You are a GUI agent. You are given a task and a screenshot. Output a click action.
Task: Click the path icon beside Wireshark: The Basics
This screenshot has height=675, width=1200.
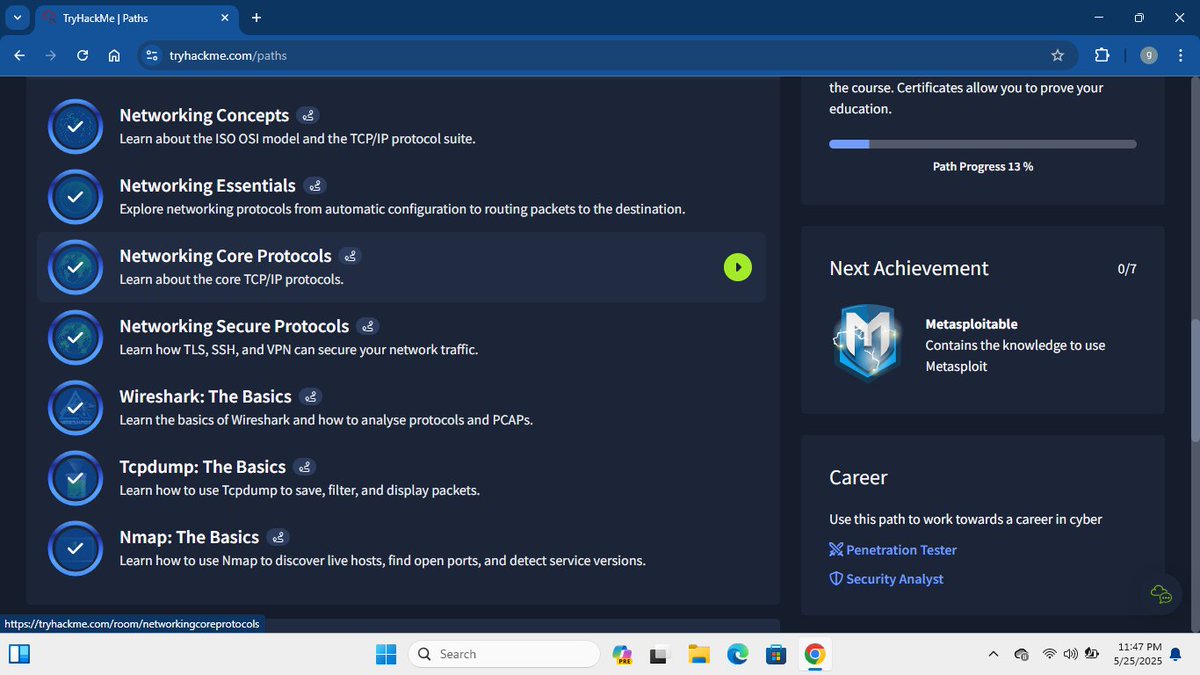pos(311,397)
